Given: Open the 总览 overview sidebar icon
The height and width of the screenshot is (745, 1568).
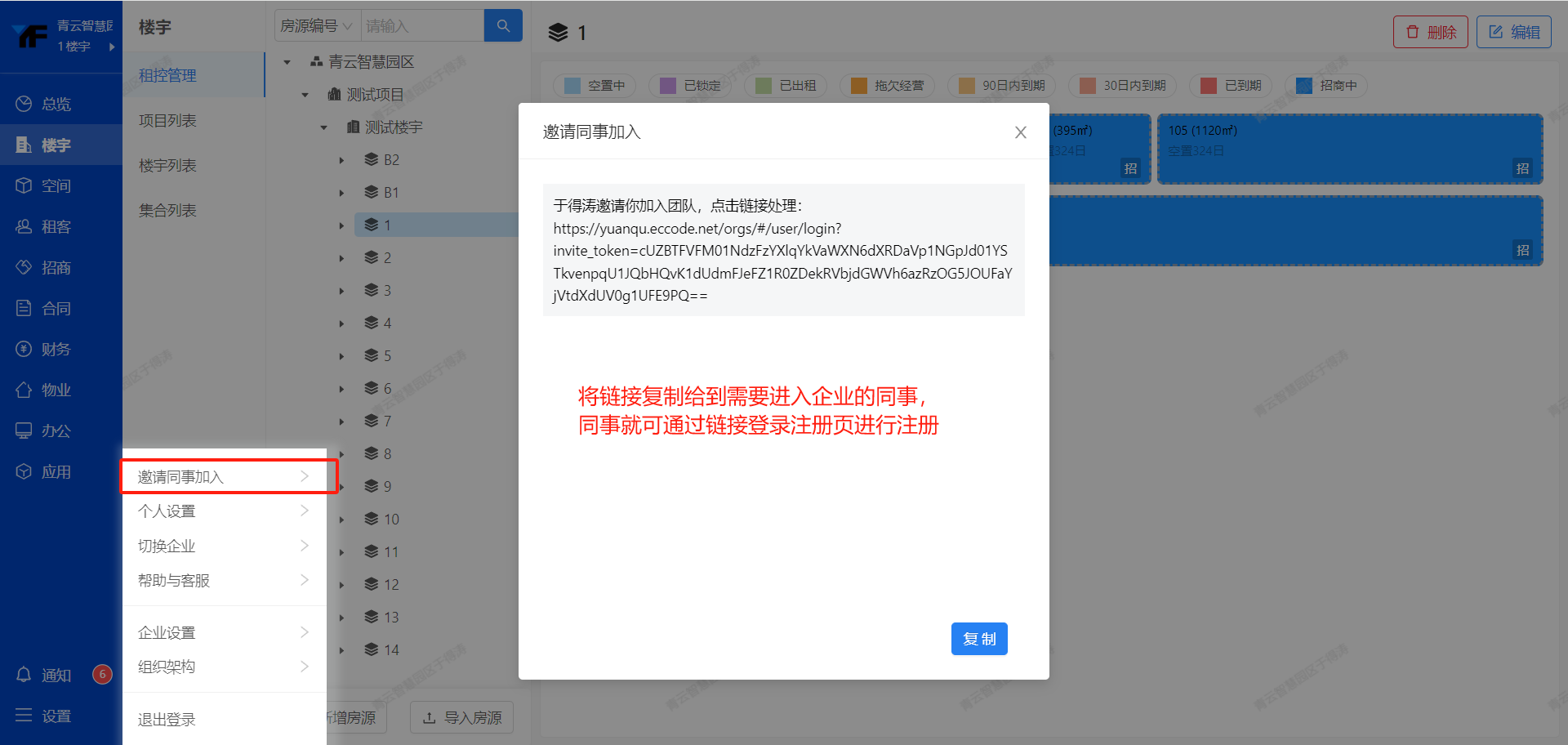Looking at the screenshot, I should (x=24, y=104).
